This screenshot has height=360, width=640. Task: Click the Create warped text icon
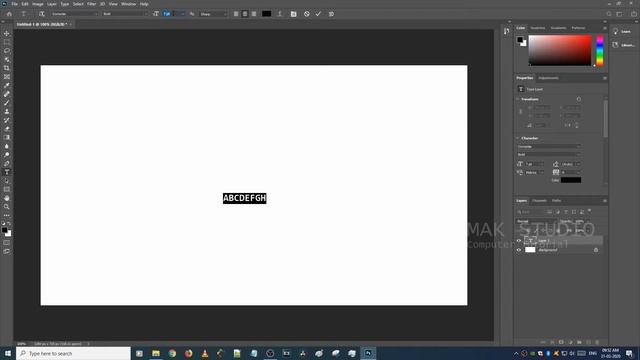[280, 14]
